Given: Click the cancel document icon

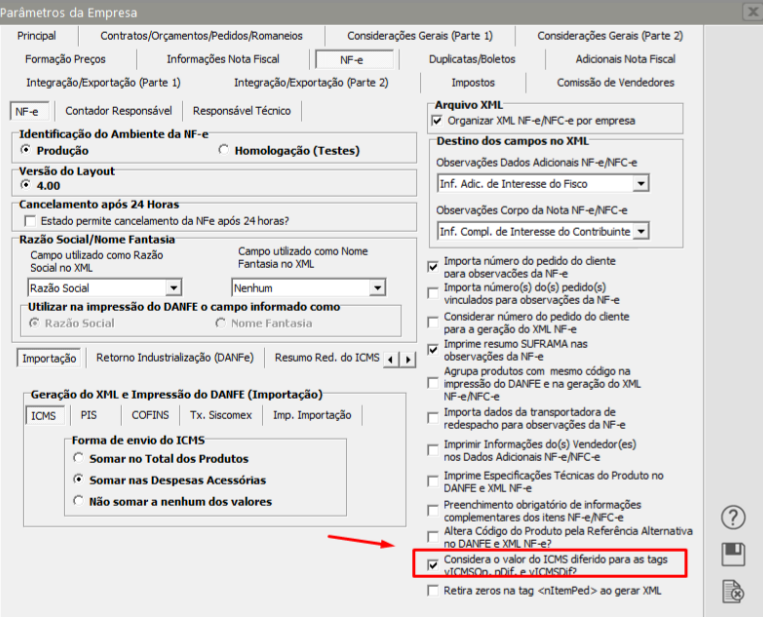Looking at the screenshot, I should pos(735,591).
